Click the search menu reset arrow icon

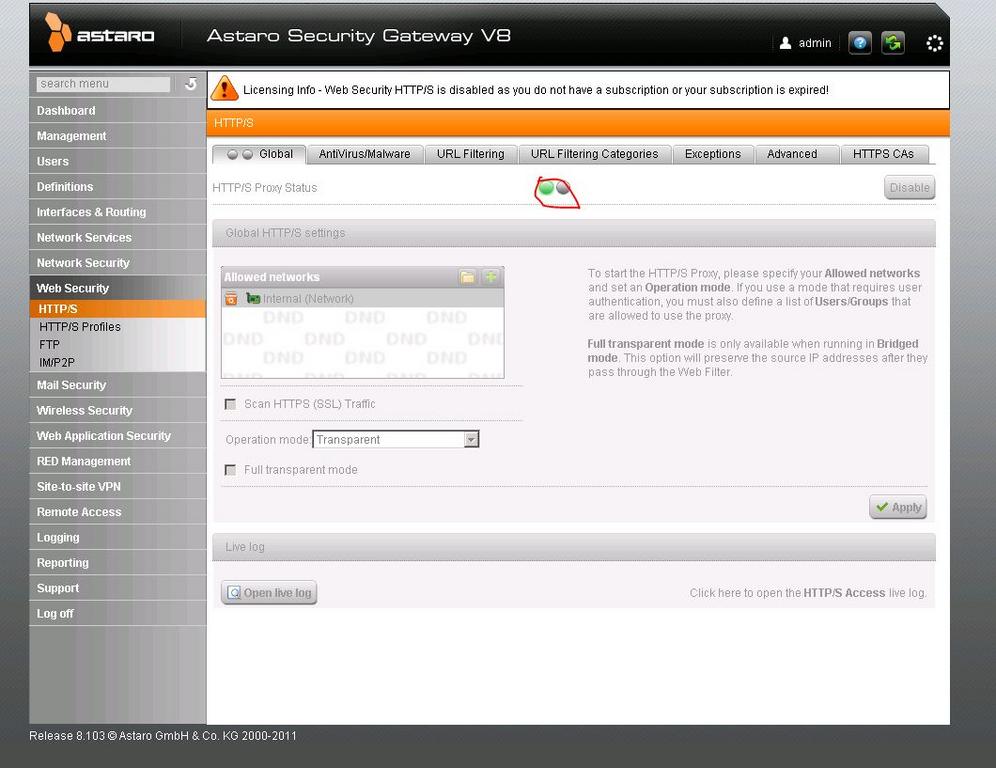(190, 84)
